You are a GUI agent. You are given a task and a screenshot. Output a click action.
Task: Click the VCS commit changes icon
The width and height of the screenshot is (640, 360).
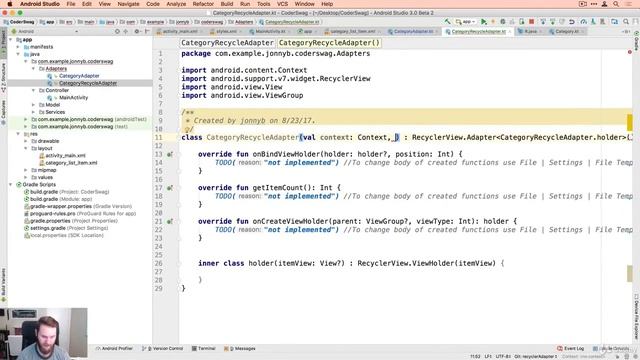click(x=553, y=22)
